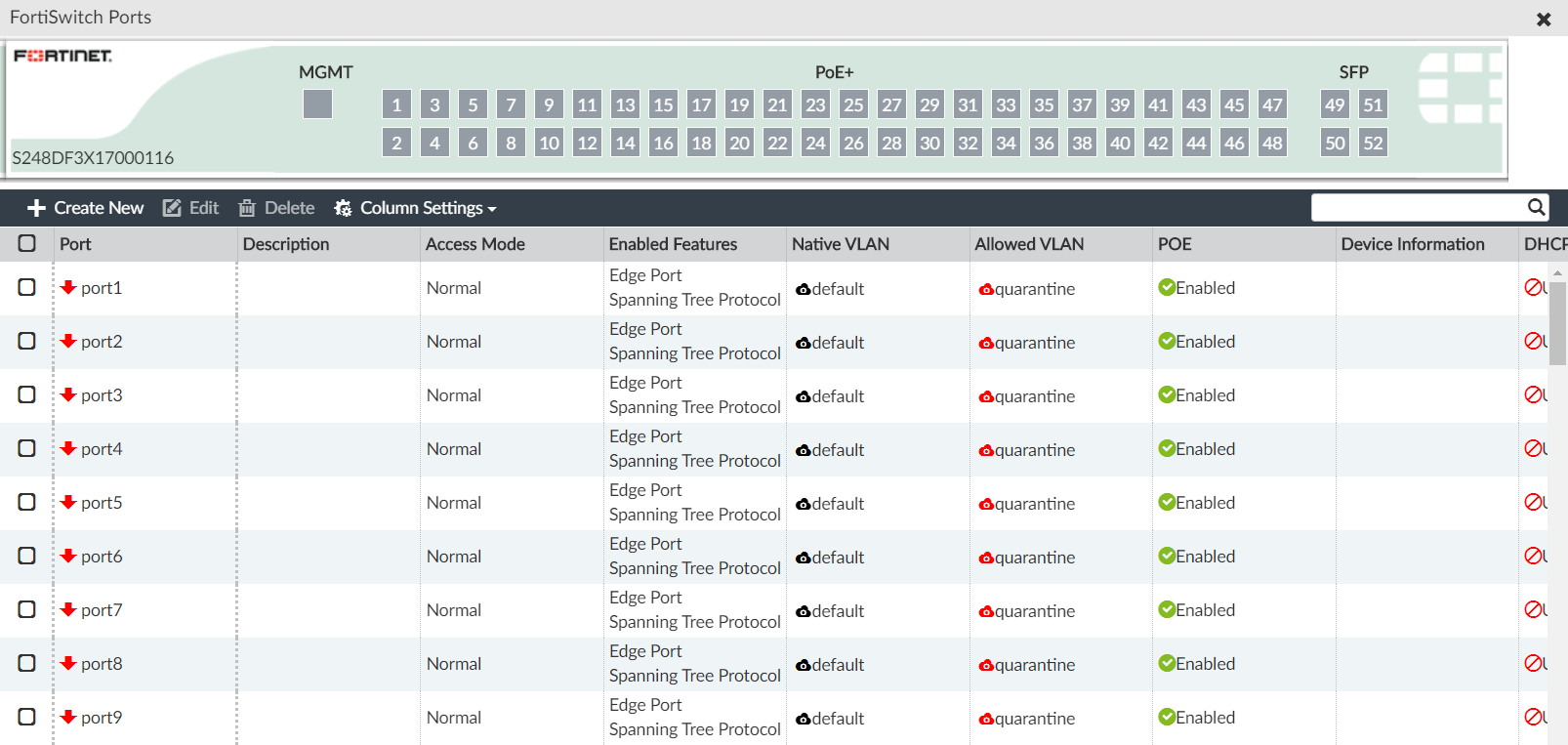Screen dimensions: 1568x745
Task: Click the MGMT port icon
Action: [x=317, y=104]
